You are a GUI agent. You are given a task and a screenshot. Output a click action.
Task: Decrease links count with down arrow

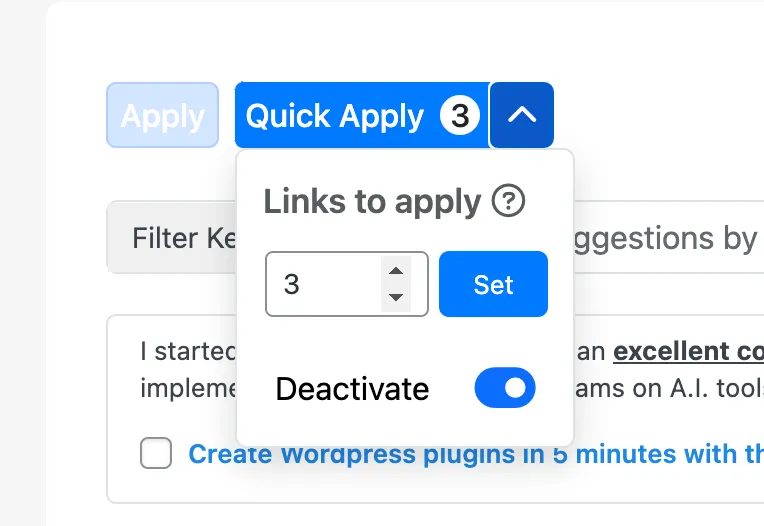point(396,297)
